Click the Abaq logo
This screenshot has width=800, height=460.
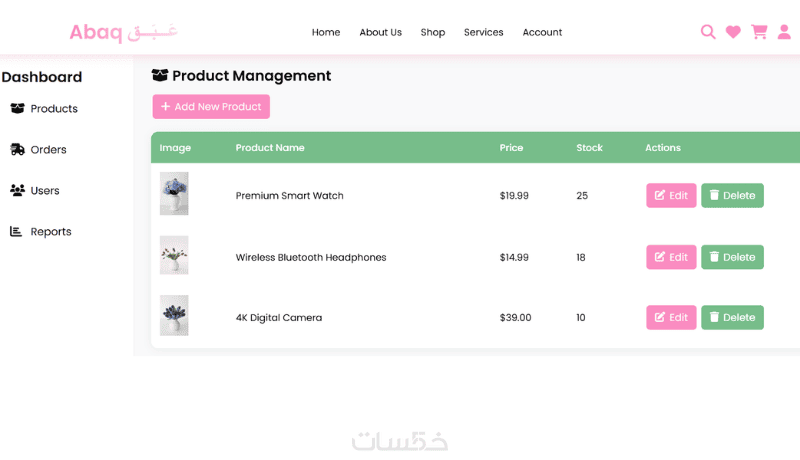coord(123,32)
